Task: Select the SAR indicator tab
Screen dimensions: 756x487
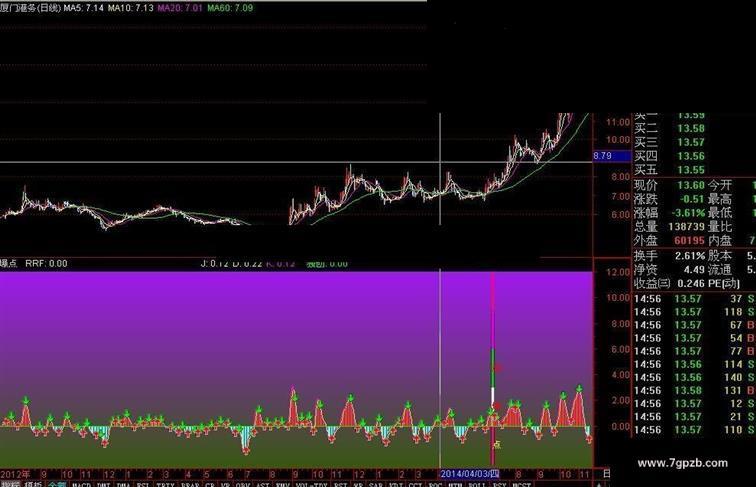Action: point(375,484)
